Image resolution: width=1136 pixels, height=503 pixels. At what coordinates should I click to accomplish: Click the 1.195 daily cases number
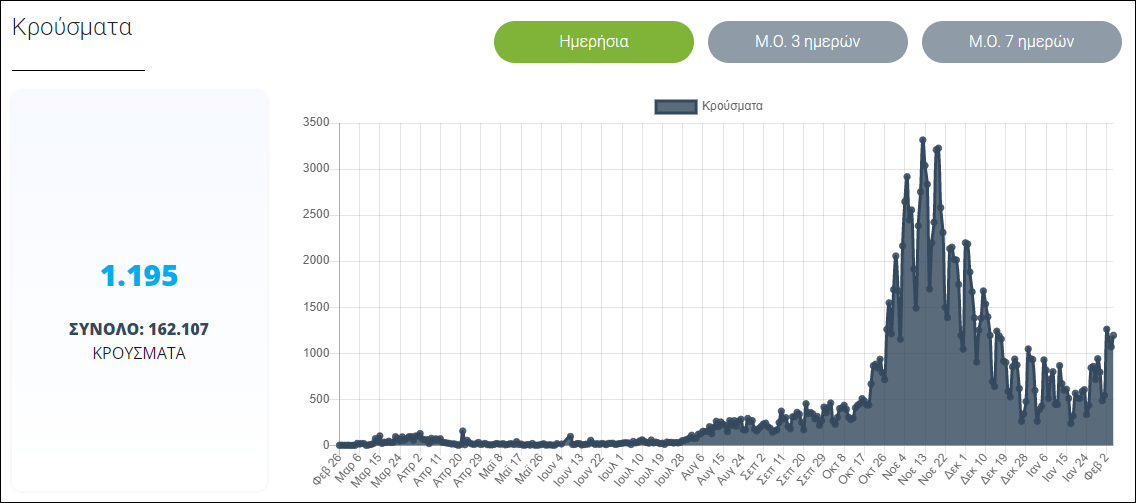(x=139, y=276)
